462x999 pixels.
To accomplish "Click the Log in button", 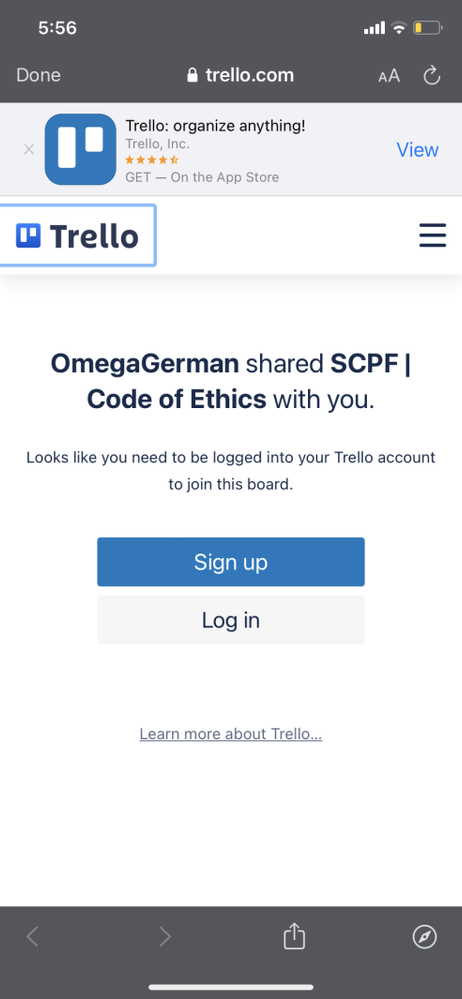I will 231,620.
